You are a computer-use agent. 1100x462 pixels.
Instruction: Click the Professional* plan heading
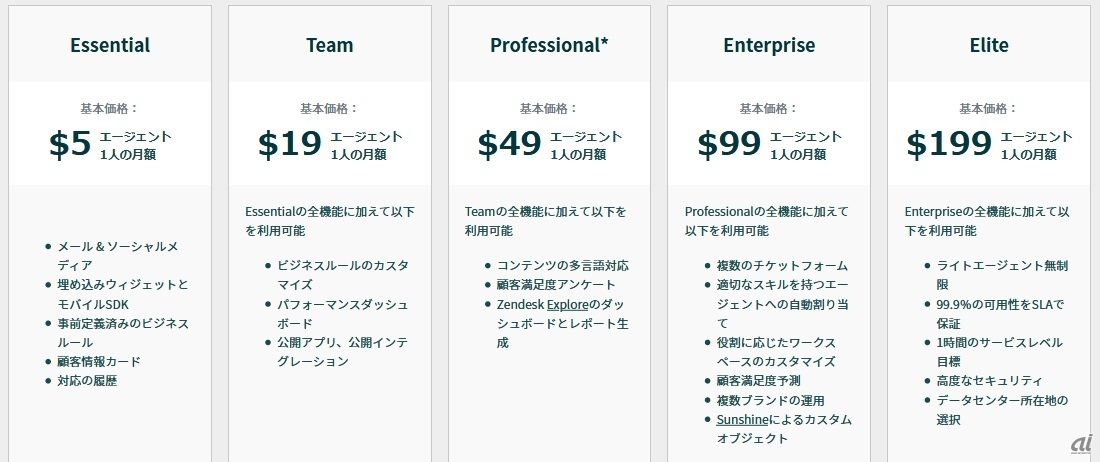click(549, 45)
